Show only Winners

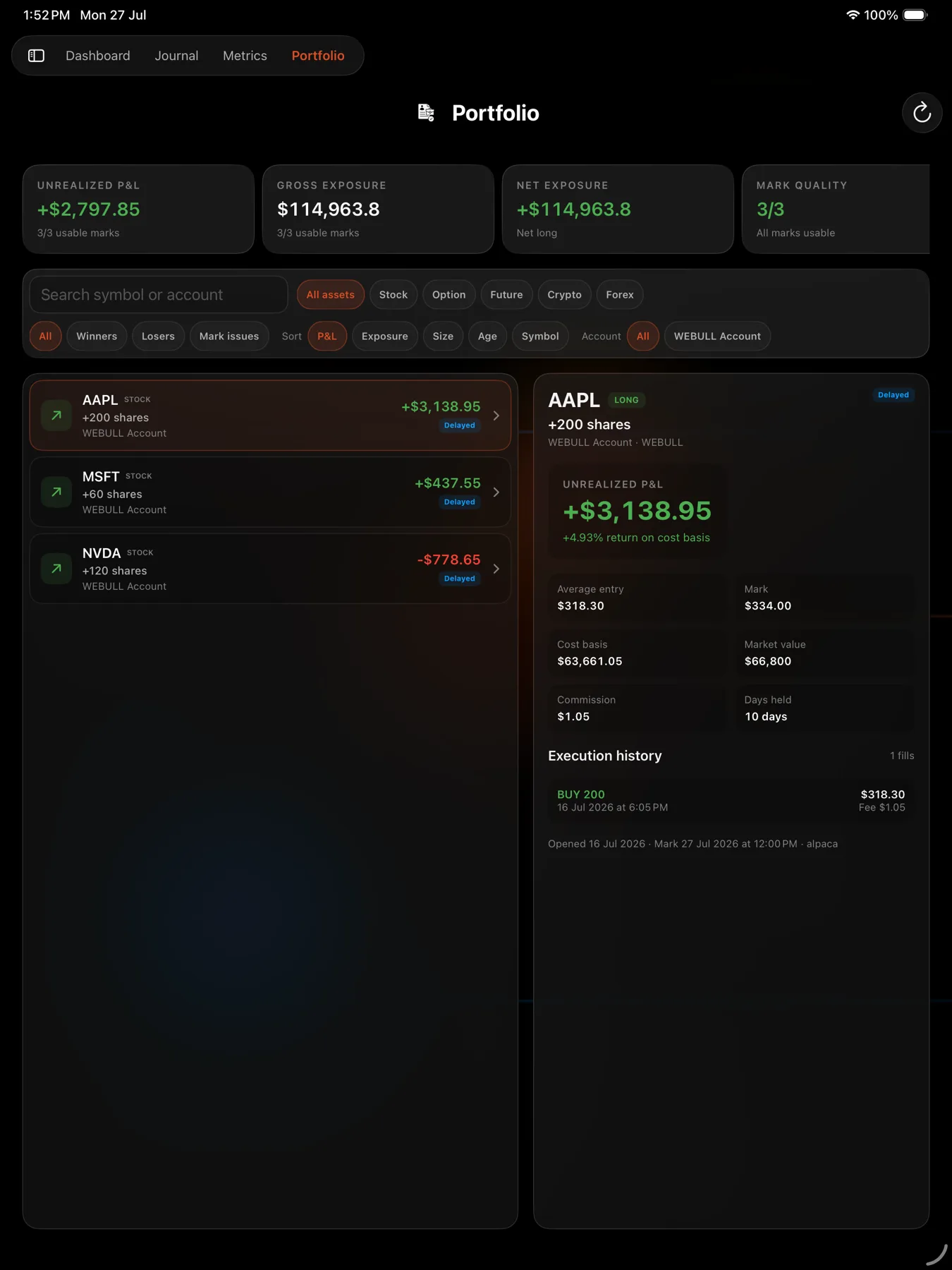pos(97,336)
